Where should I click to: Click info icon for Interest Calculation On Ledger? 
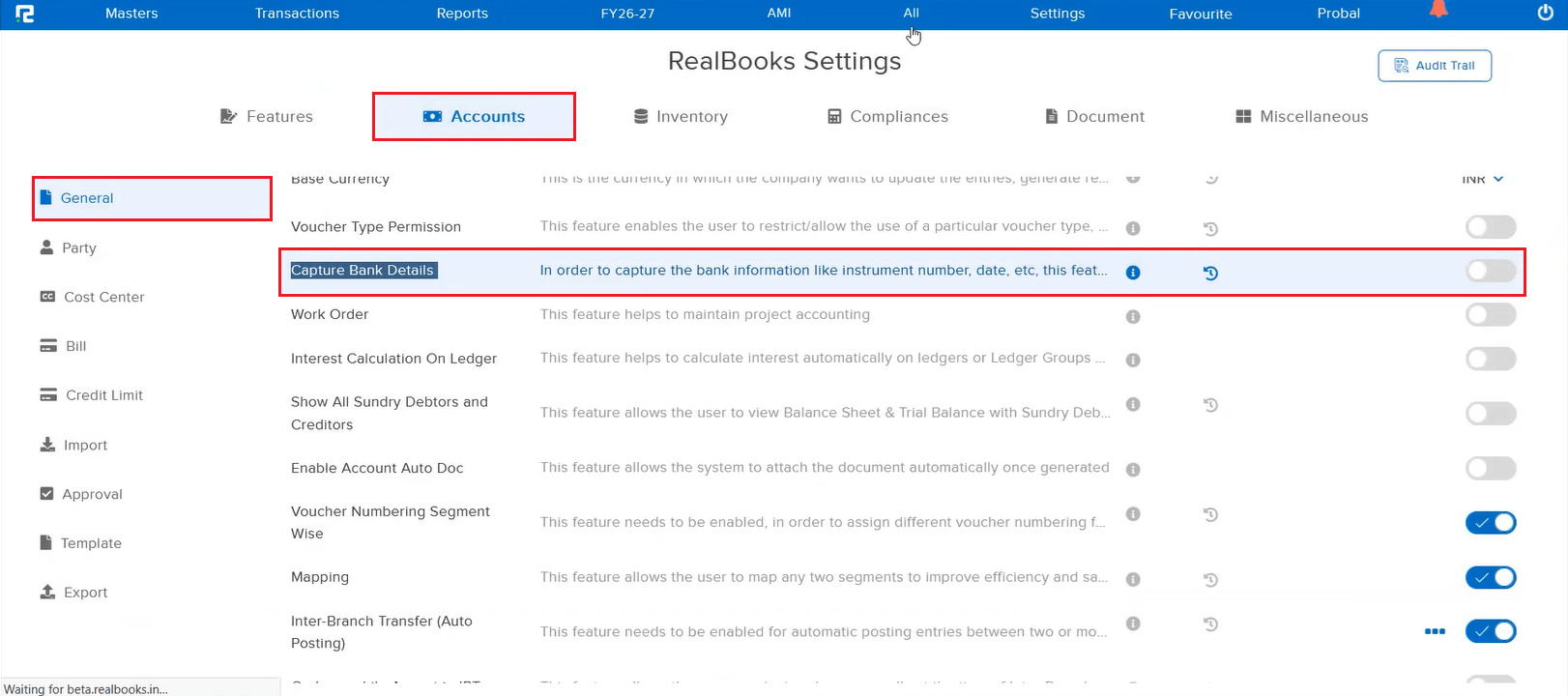pyautogui.click(x=1133, y=360)
